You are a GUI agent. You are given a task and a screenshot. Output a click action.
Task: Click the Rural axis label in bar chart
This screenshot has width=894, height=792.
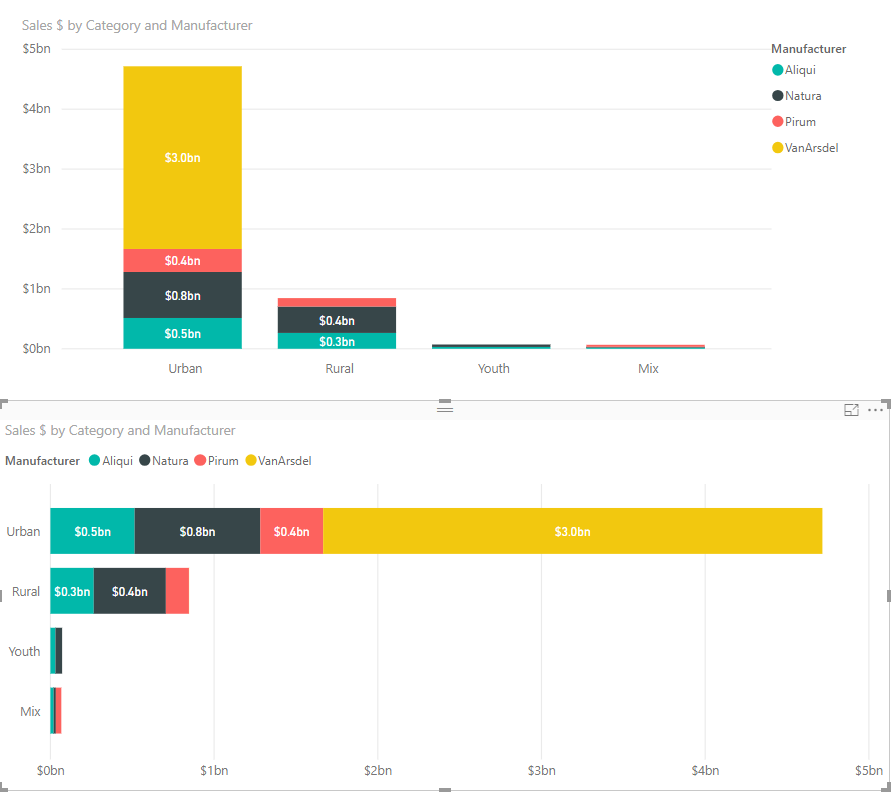[x=26, y=591]
